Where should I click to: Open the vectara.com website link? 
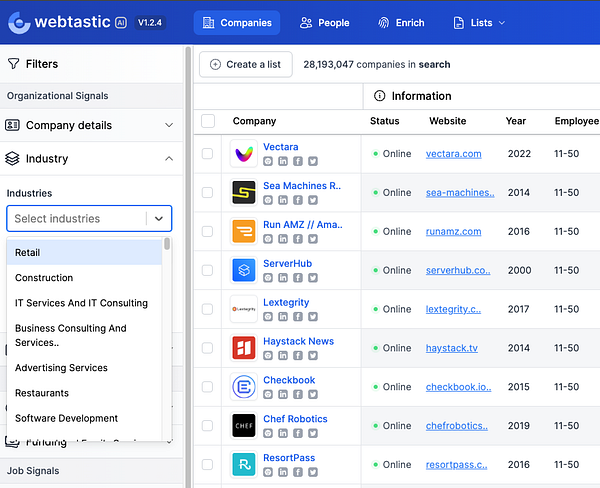pyautogui.click(x=453, y=154)
